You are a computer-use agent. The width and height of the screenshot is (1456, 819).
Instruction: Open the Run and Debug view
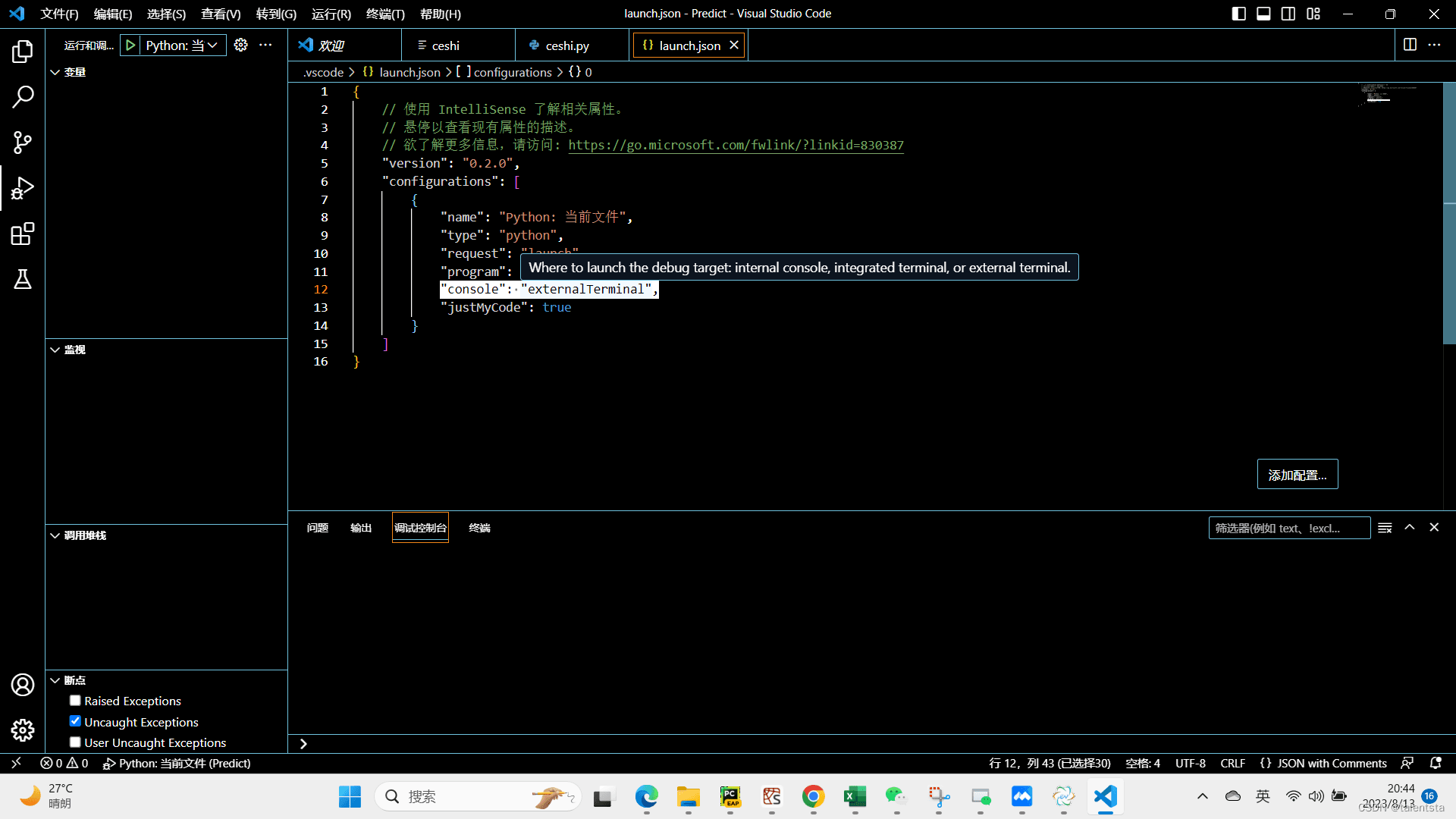(23, 188)
